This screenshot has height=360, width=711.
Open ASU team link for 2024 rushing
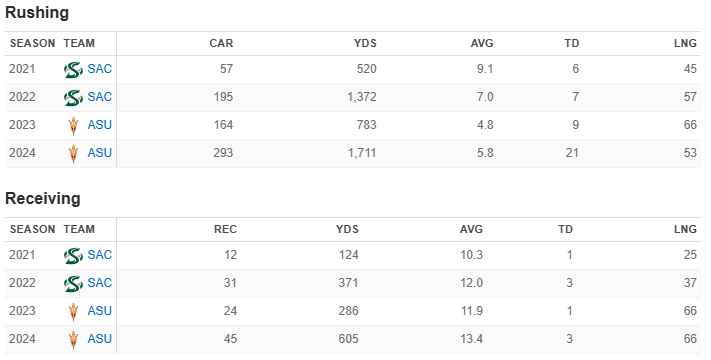(x=99, y=153)
